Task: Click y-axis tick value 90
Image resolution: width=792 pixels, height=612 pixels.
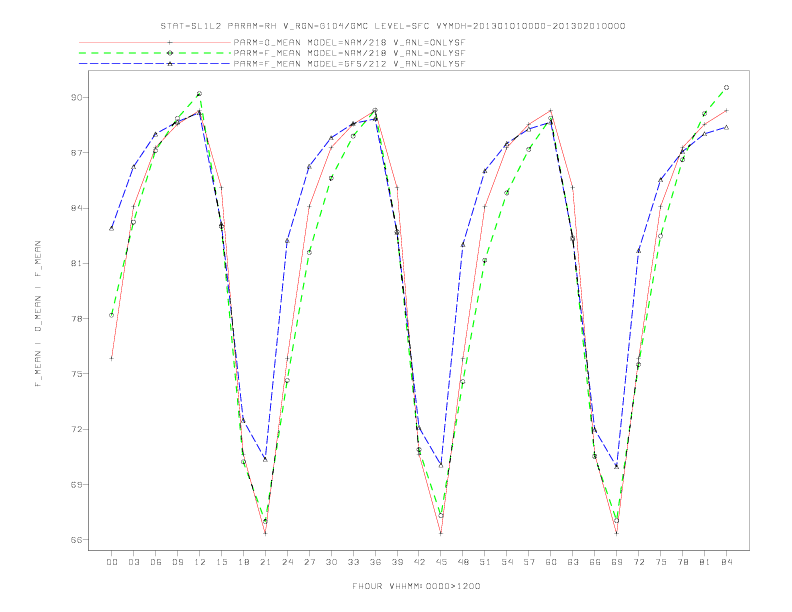Action: pos(77,97)
